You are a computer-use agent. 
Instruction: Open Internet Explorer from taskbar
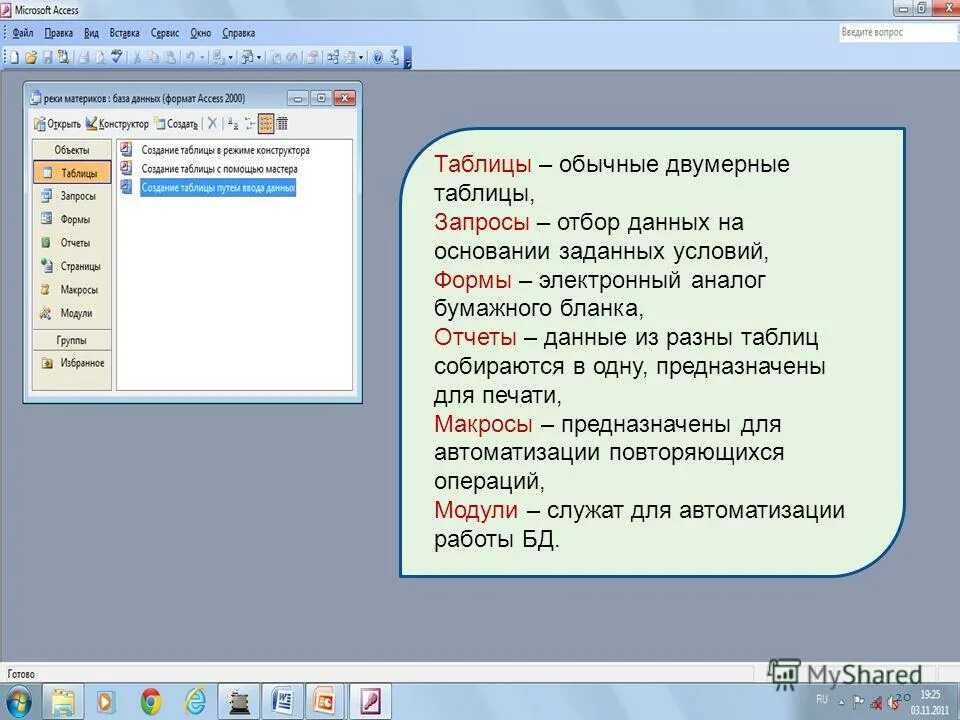(195, 702)
